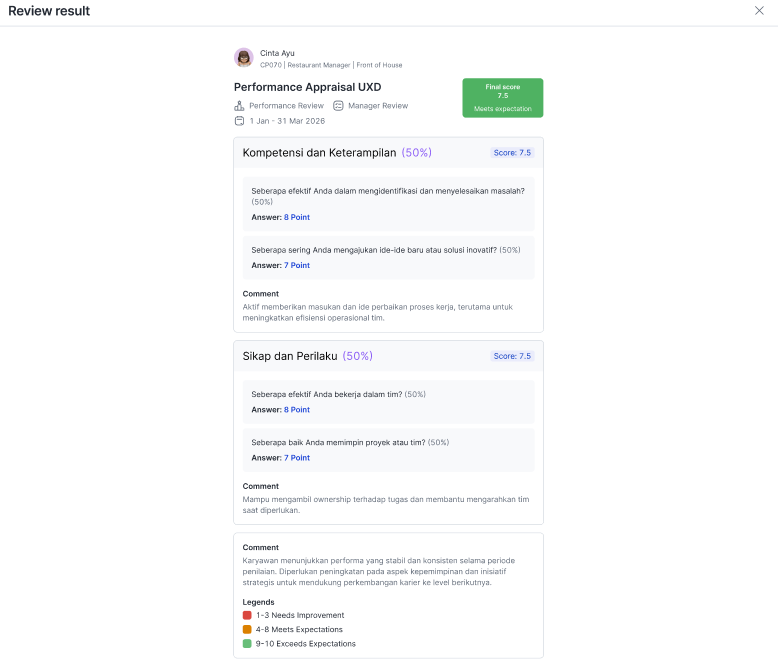Select the orange Meets Expectations legend swatch
The image size is (778, 661).
tap(247, 630)
